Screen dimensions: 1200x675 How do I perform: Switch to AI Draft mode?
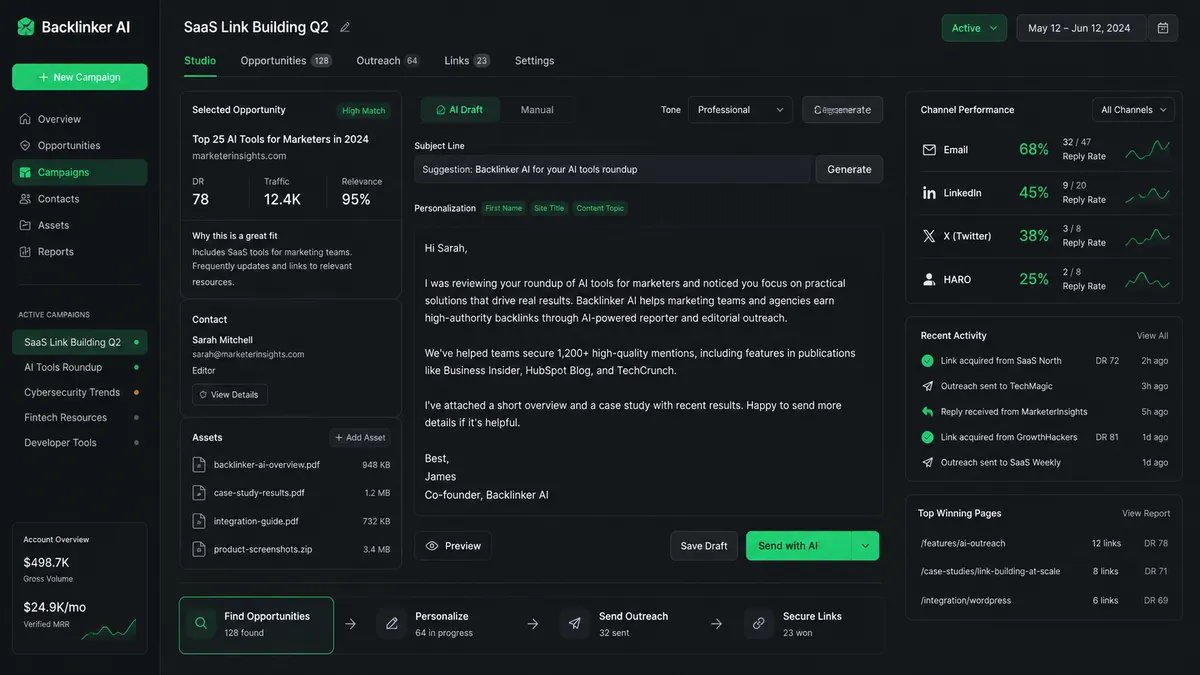click(x=460, y=110)
